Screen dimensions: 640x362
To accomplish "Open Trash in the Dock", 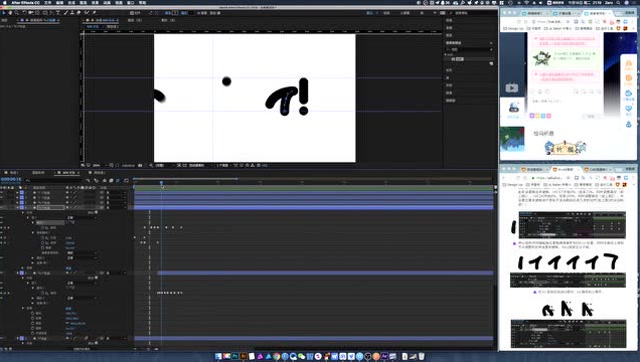I will point(422,356).
